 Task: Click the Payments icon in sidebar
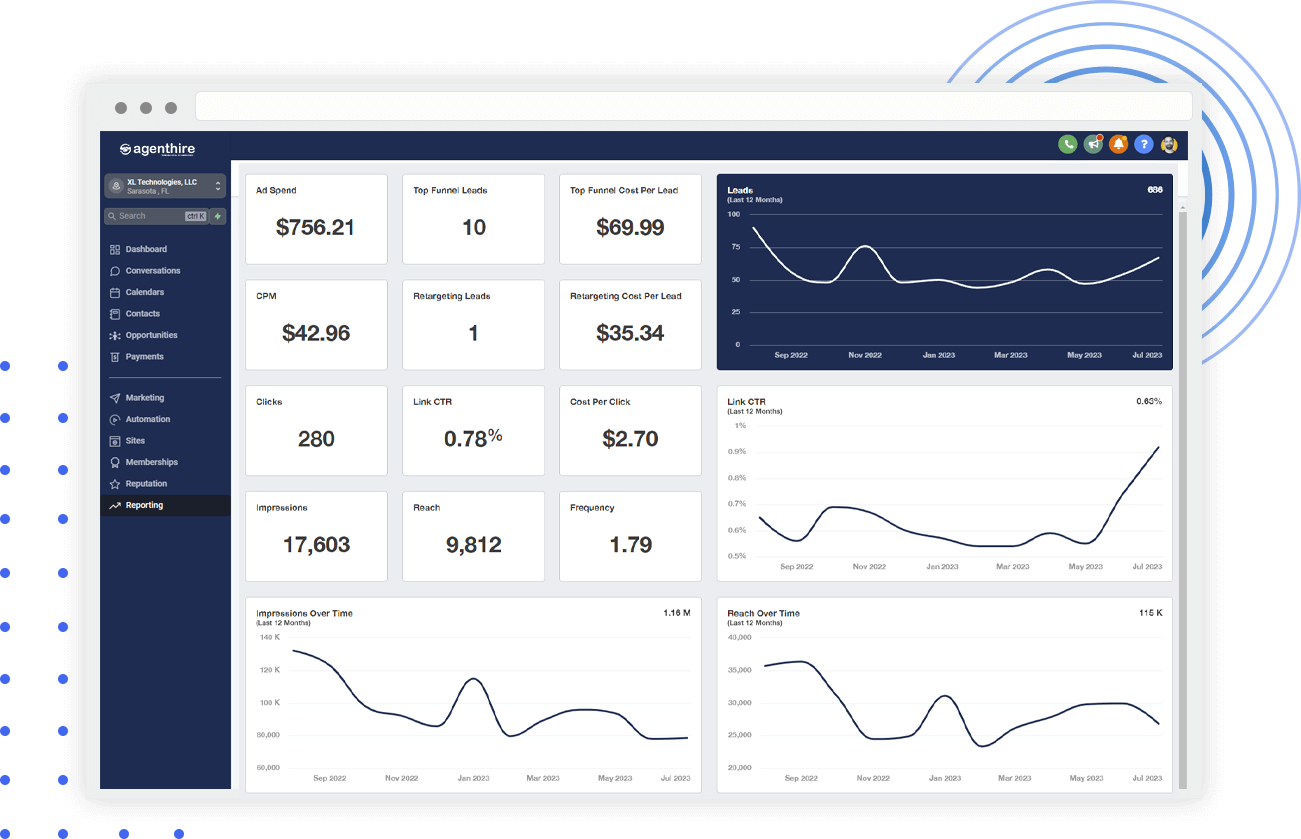point(115,357)
